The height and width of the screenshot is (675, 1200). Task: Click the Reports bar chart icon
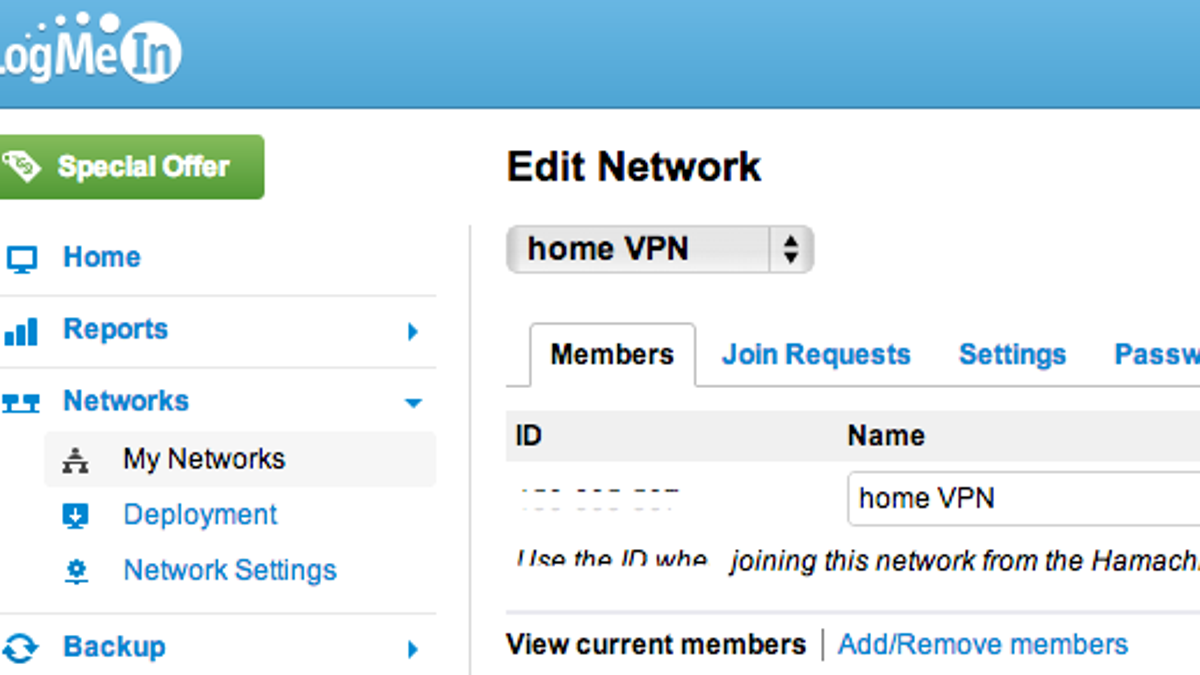(21, 331)
